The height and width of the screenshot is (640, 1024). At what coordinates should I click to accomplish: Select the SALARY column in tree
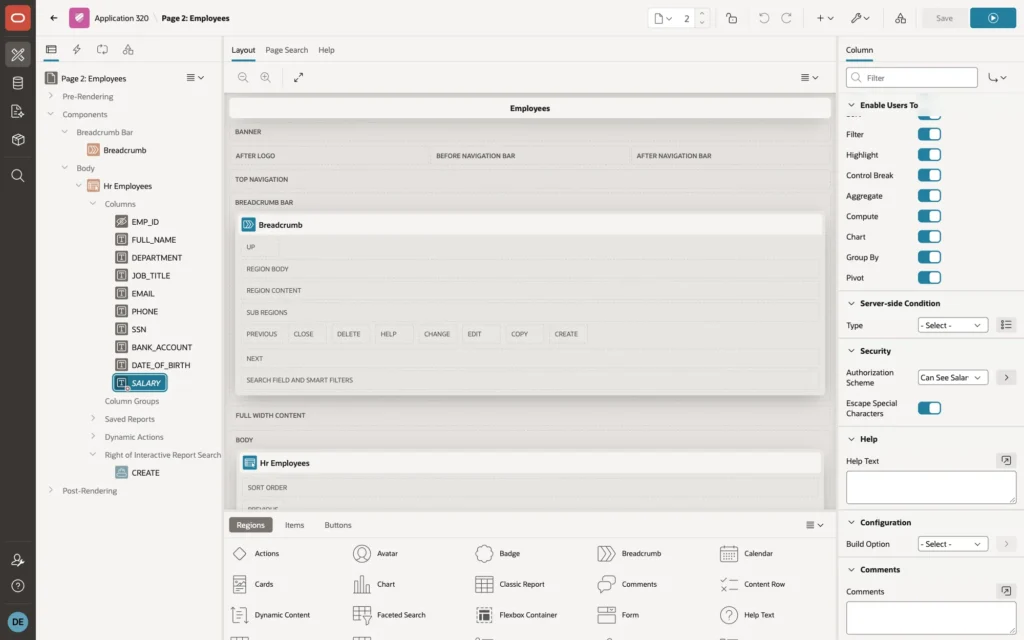point(140,383)
